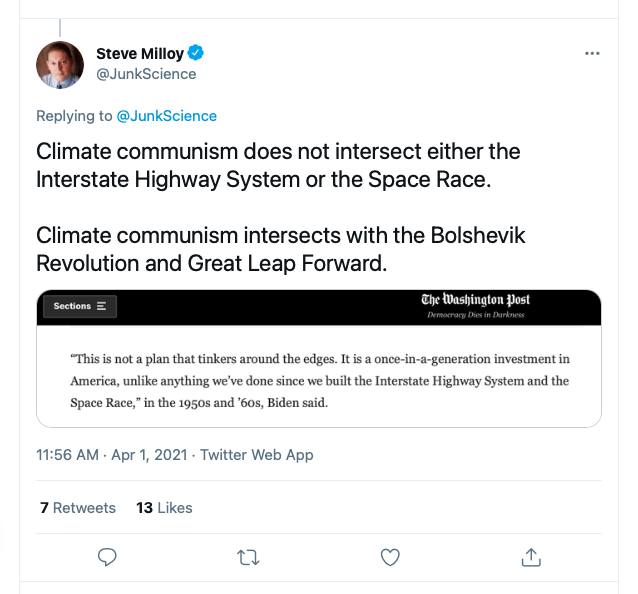Click the blue verified badge
The height and width of the screenshot is (594, 638).
coord(198,53)
